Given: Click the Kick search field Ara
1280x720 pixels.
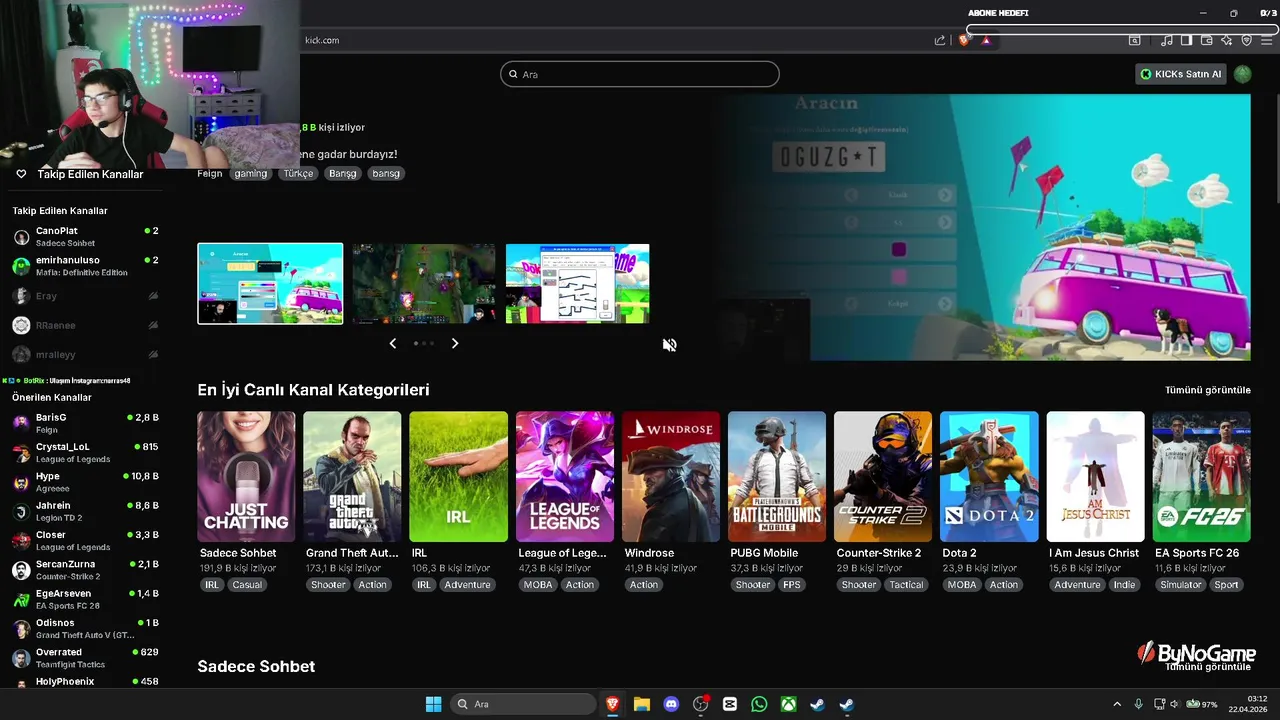Looking at the screenshot, I should click(x=640, y=74).
